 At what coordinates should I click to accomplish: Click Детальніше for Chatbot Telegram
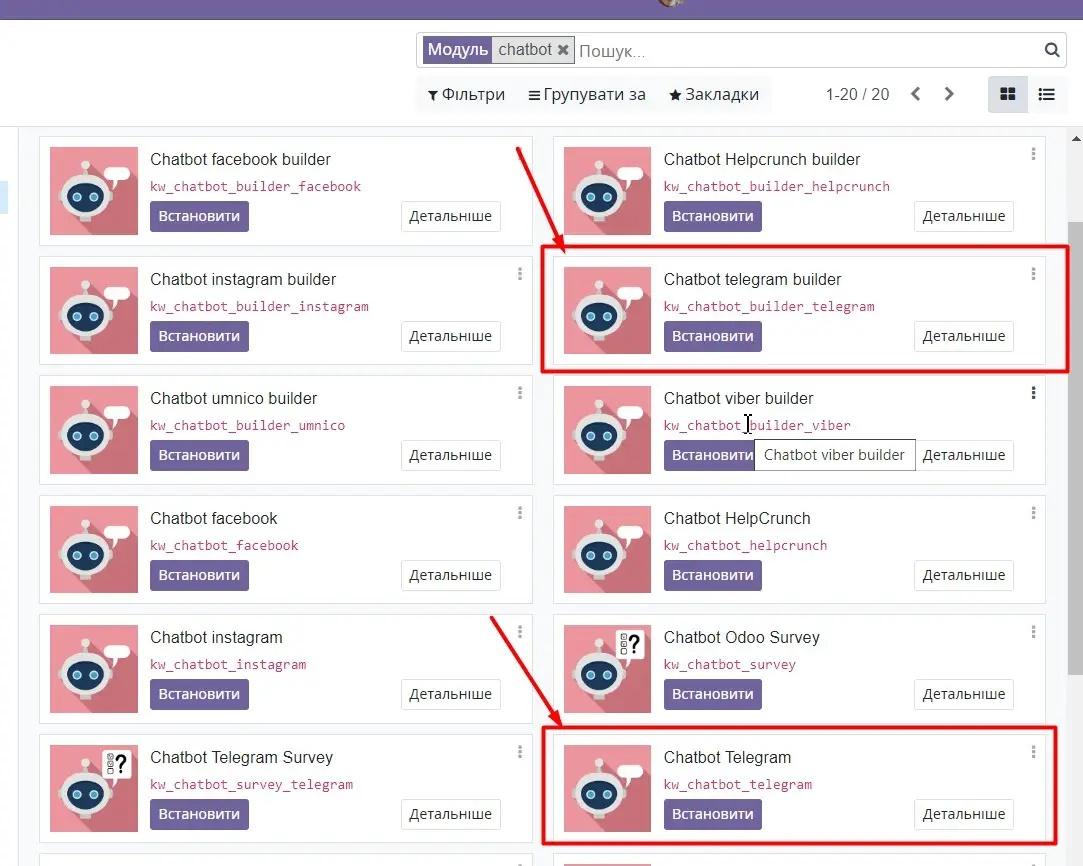(963, 814)
